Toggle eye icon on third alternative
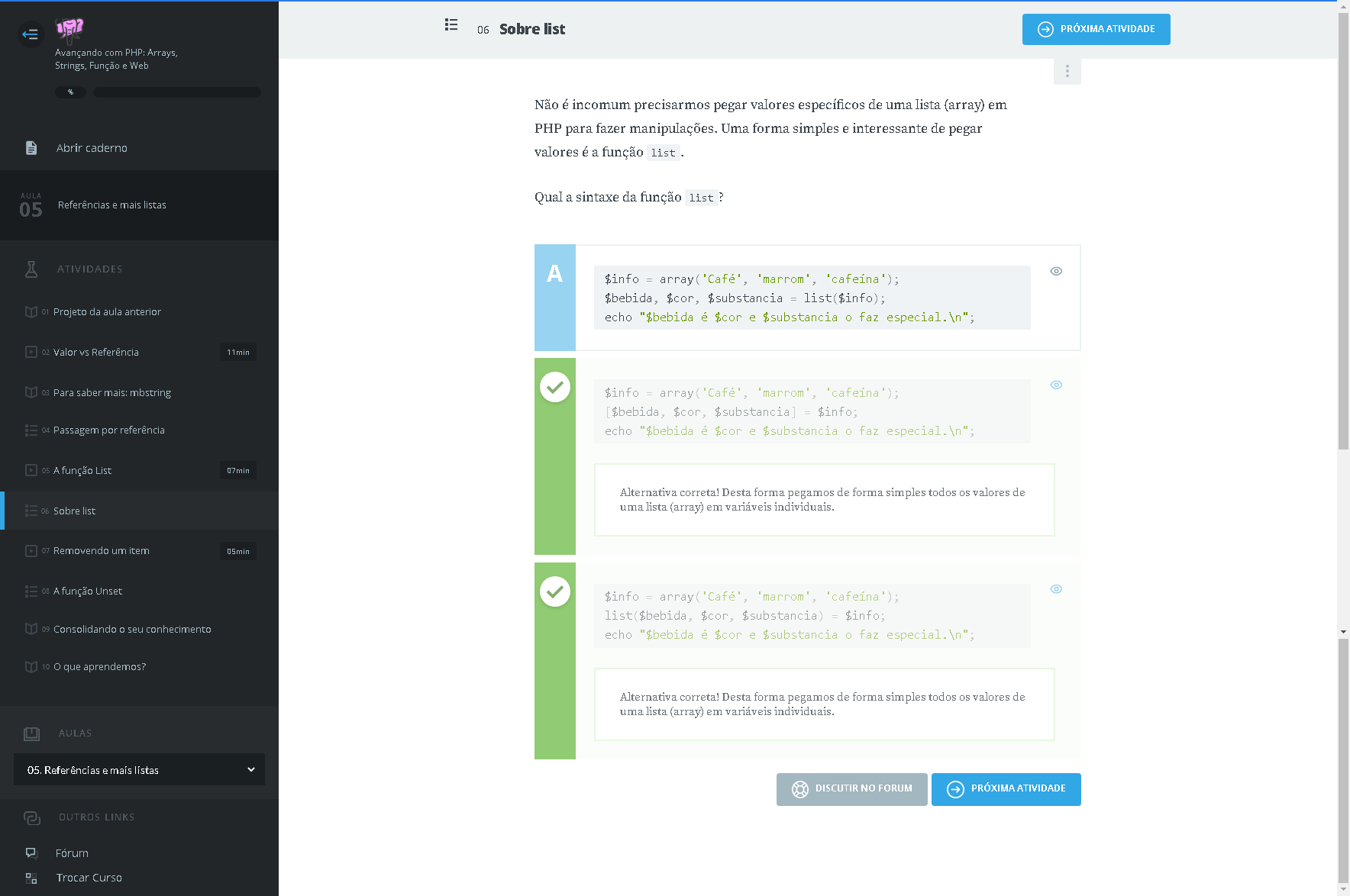Screen dimensions: 1350x896 [x=1056, y=588]
